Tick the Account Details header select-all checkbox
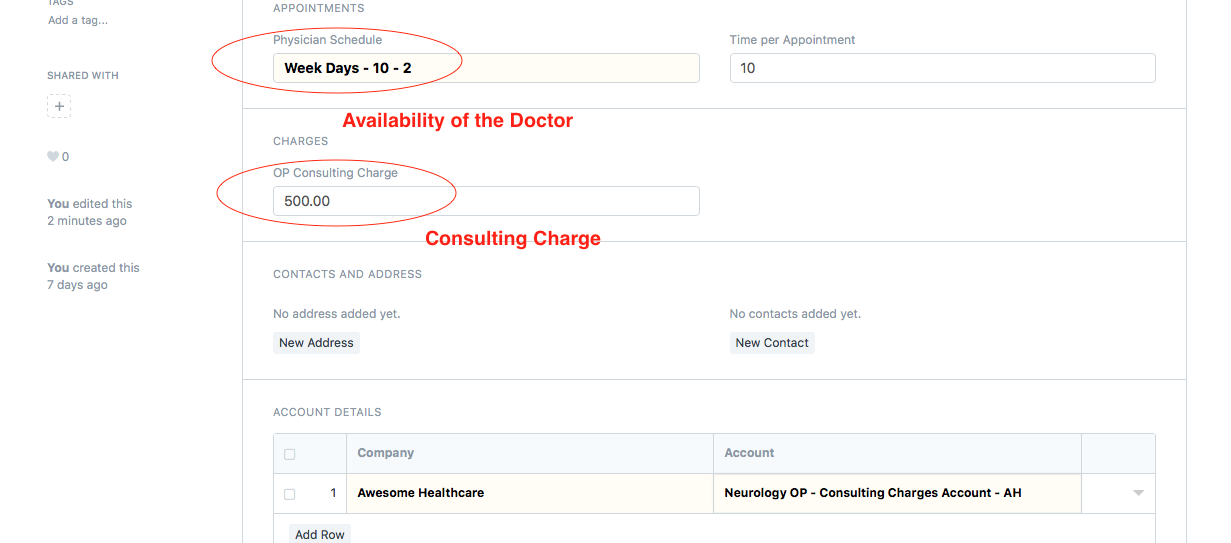This screenshot has width=1231, height=543. tap(290, 454)
